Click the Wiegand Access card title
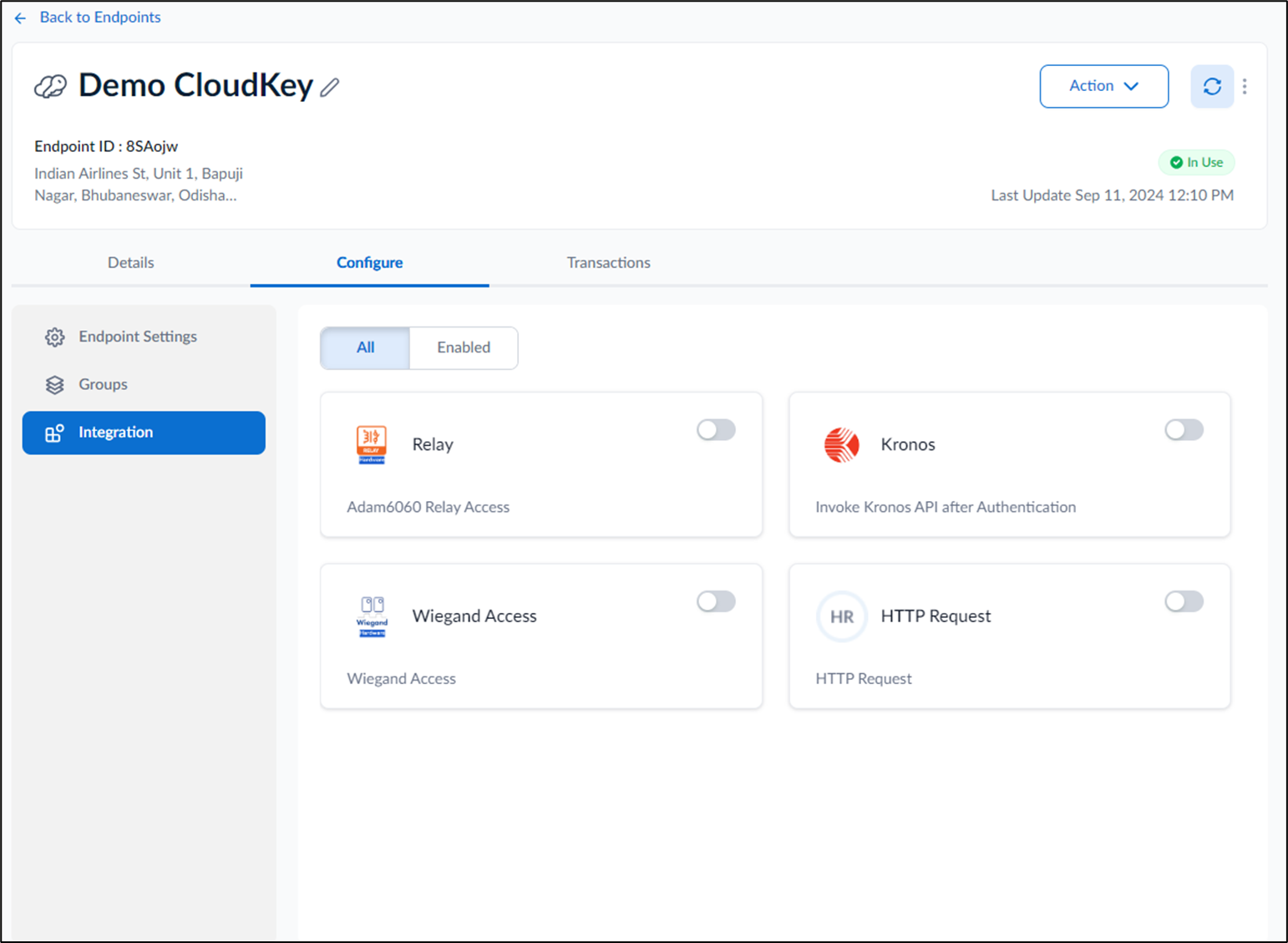The width and height of the screenshot is (1288, 943). pyautogui.click(x=474, y=616)
